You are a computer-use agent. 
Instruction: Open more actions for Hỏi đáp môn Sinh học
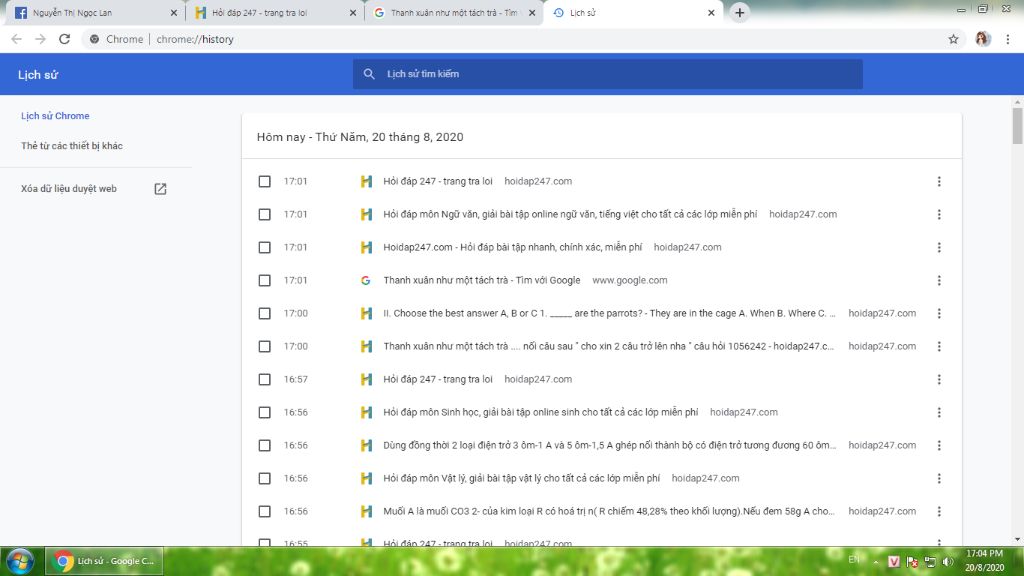click(939, 412)
